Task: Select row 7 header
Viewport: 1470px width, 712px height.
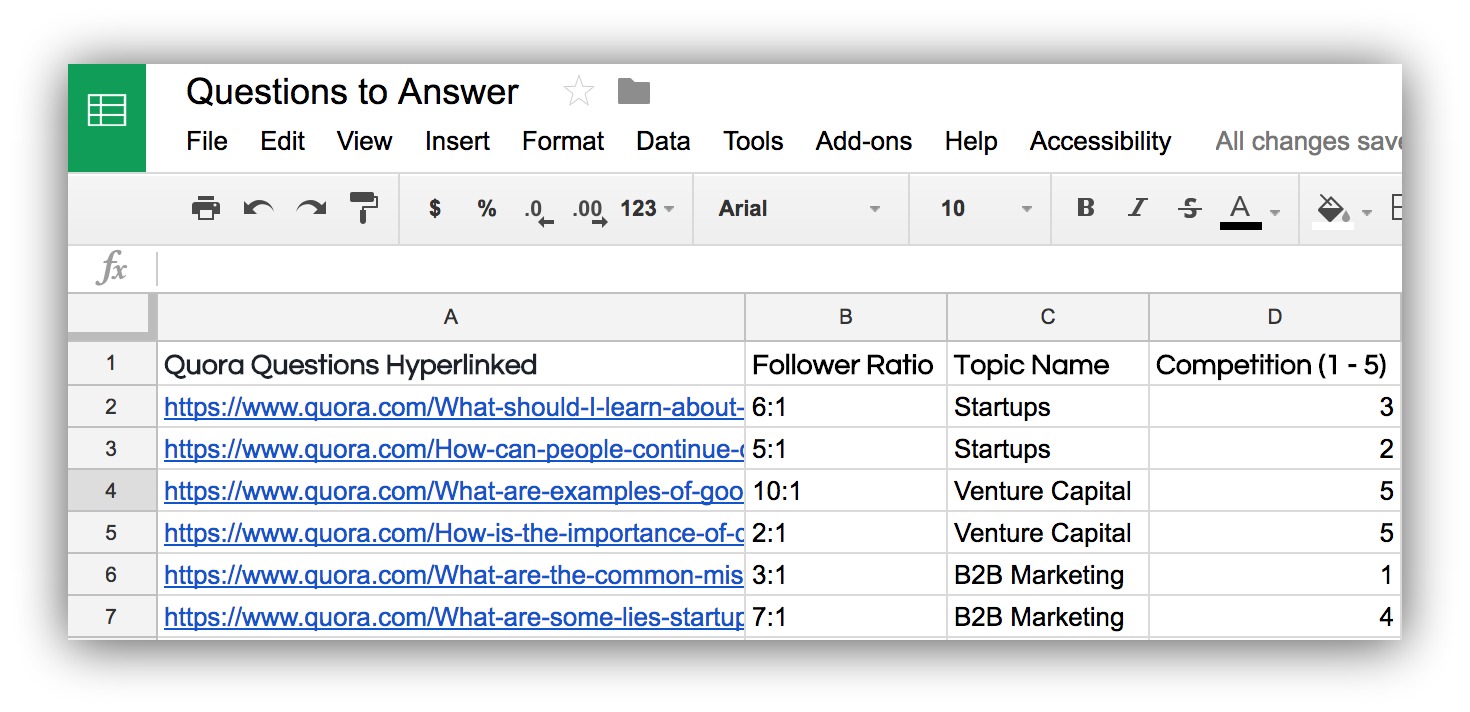Action: pos(111,617)
